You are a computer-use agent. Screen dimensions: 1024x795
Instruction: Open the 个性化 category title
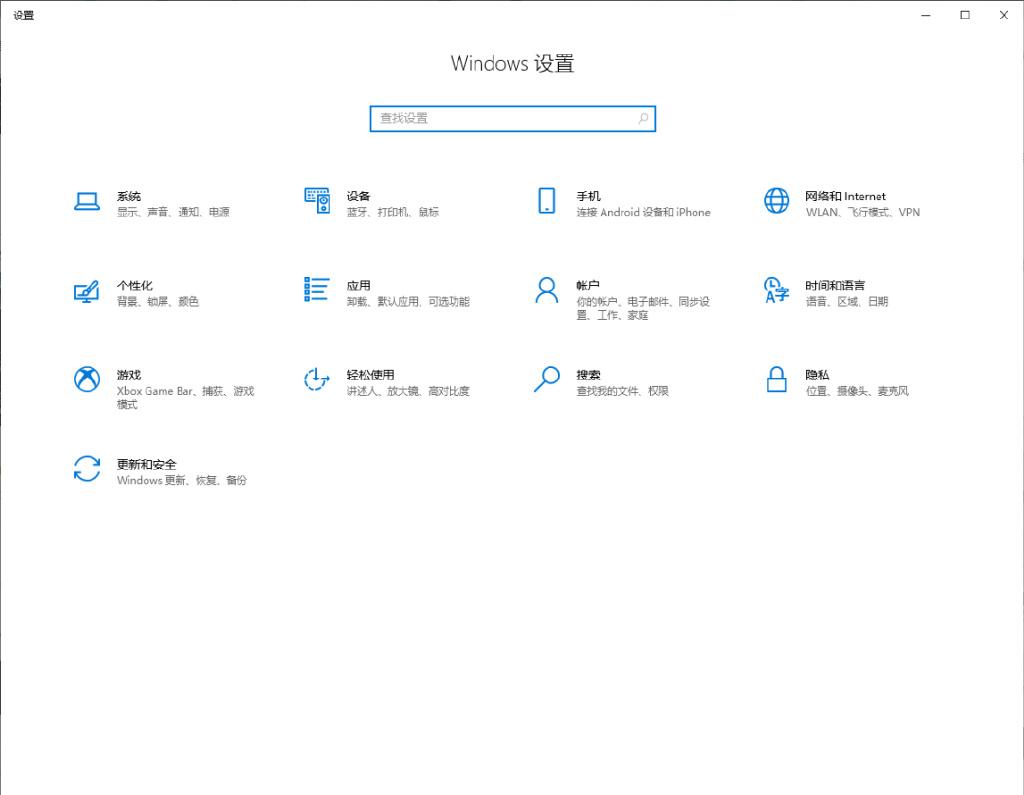pos(135,285)
